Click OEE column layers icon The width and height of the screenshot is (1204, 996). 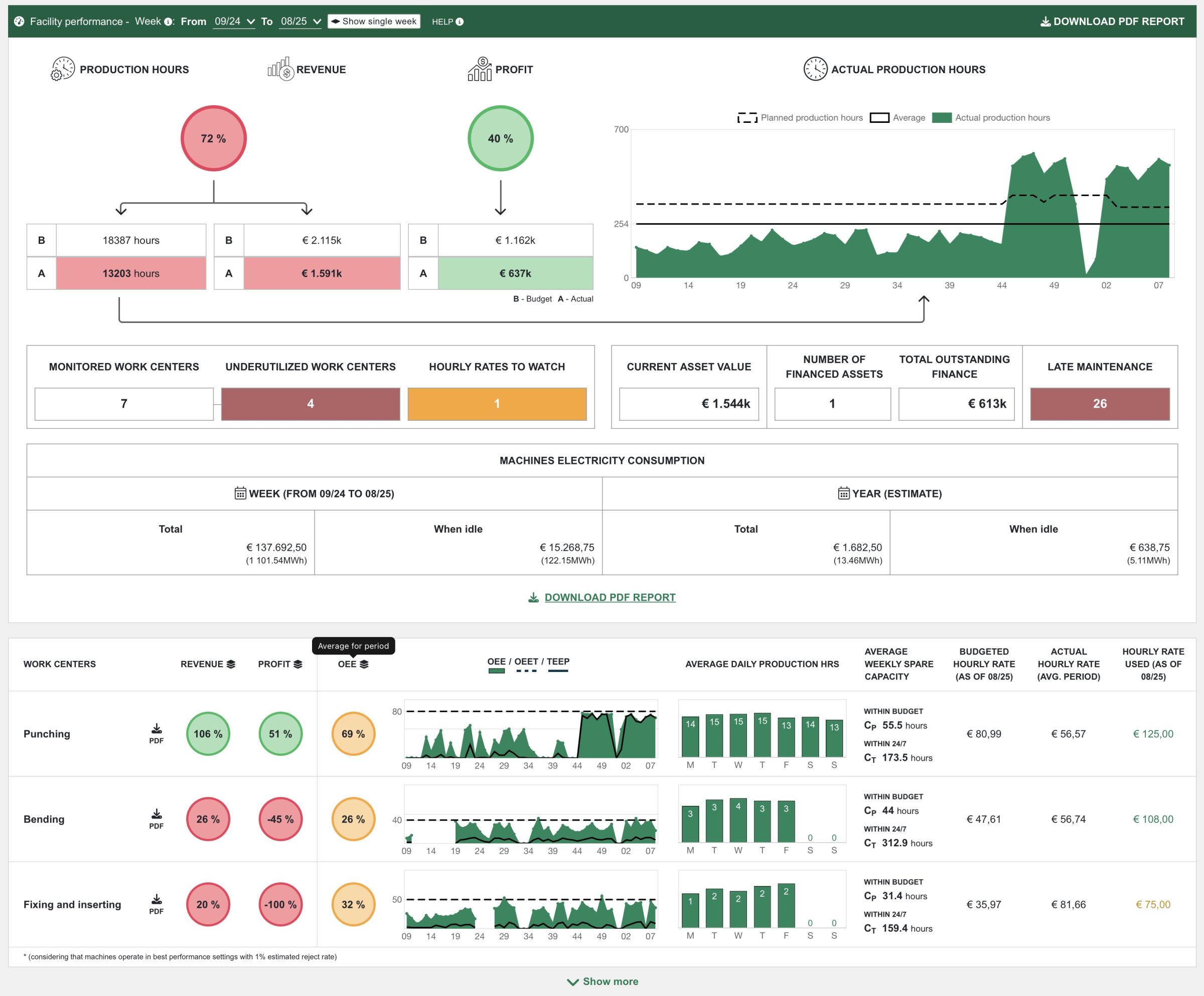click(x=364, y=664)
